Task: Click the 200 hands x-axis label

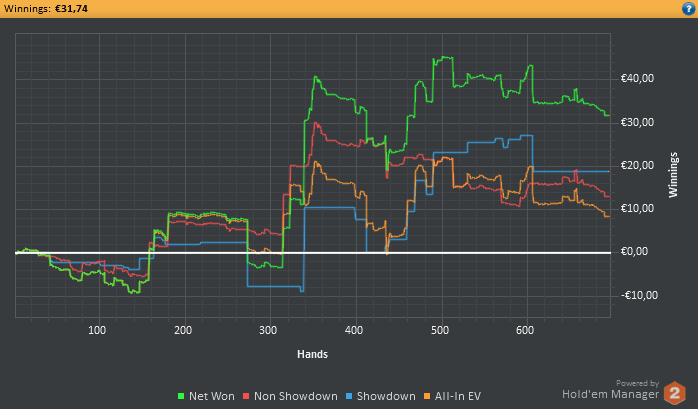Action: [x=183, y=330]
